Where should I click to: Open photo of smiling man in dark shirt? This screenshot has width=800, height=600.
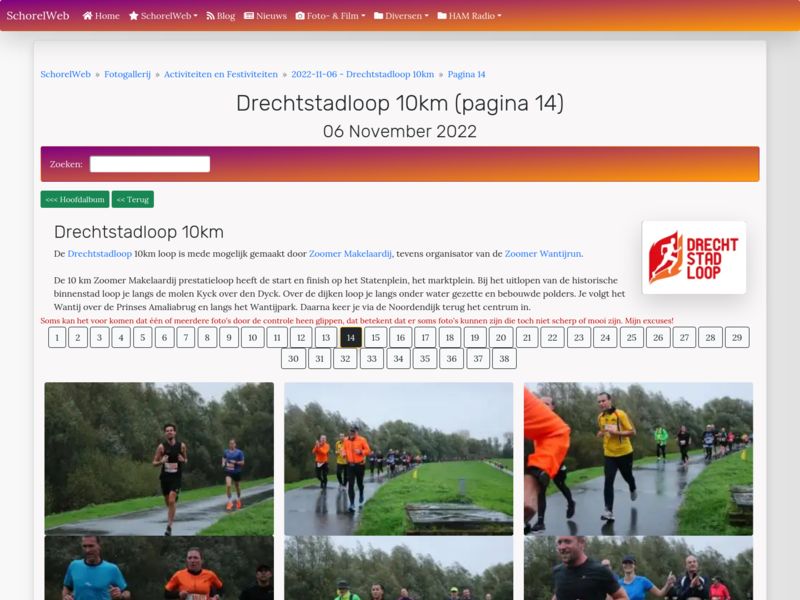(638, 568)
